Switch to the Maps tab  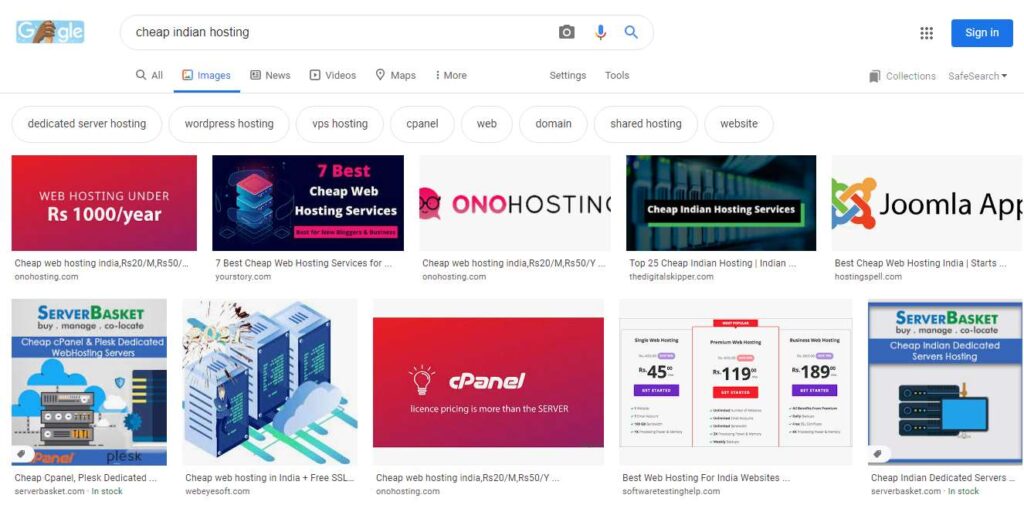tap(395, 75)
